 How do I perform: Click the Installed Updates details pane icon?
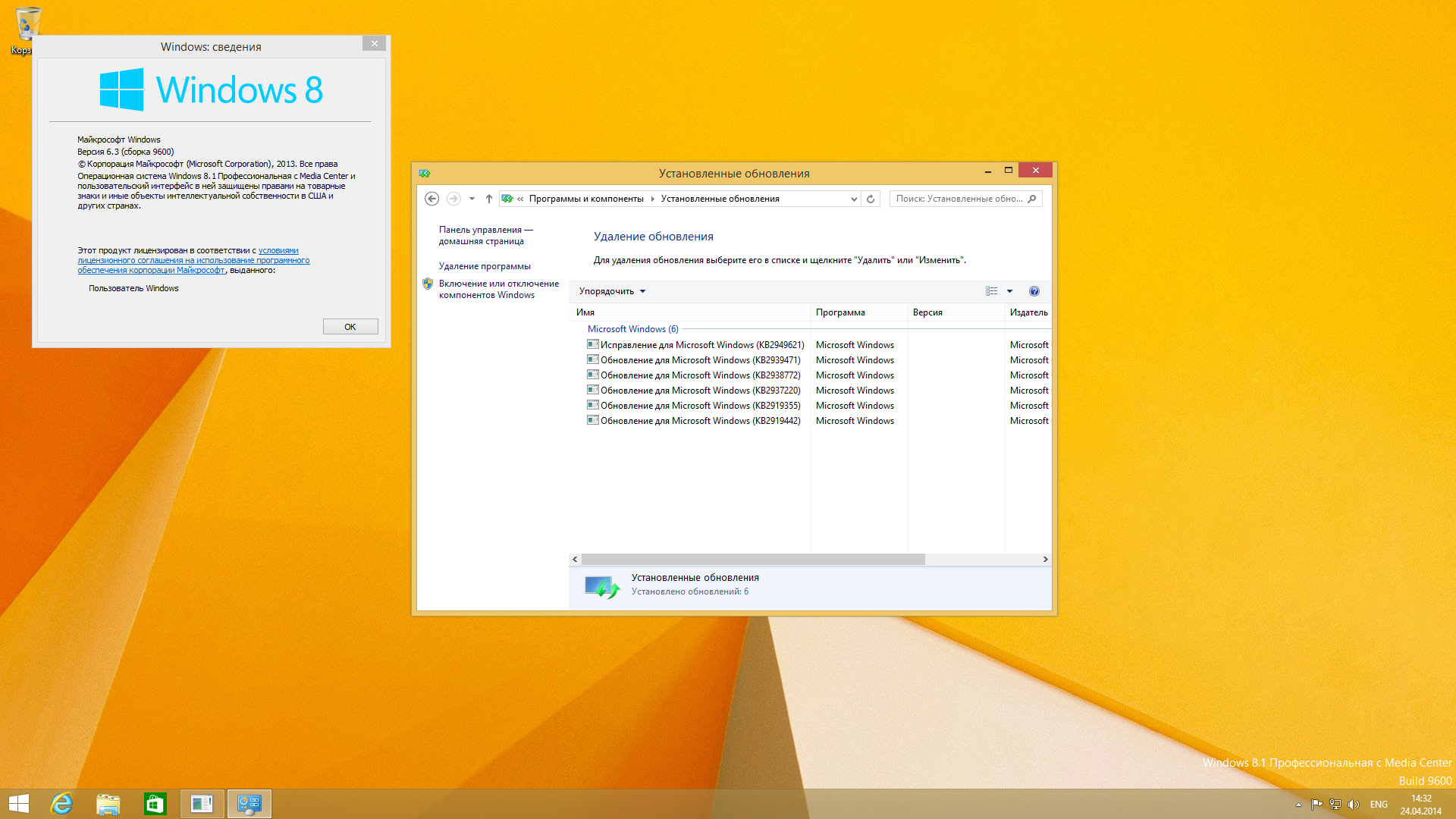coord(602,587)
